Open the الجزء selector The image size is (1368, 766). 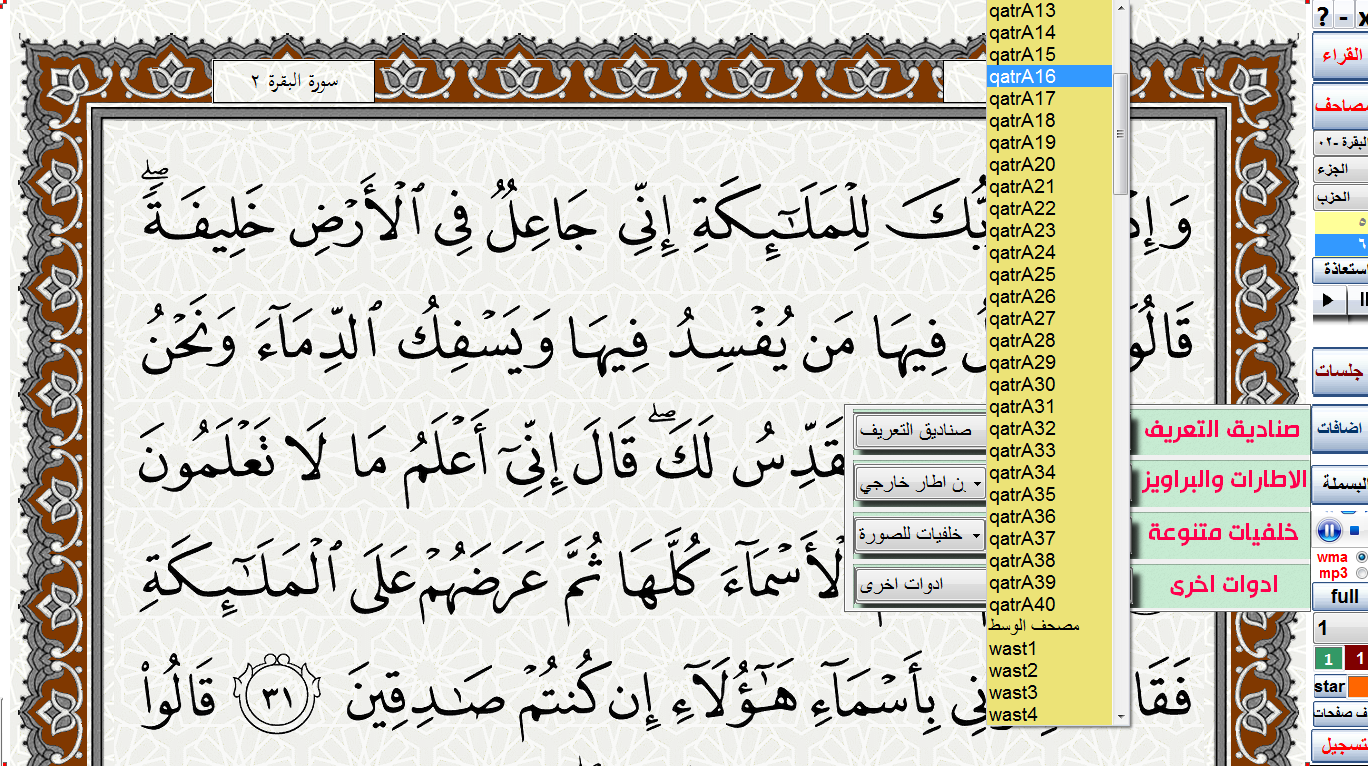coord(1339,170)
